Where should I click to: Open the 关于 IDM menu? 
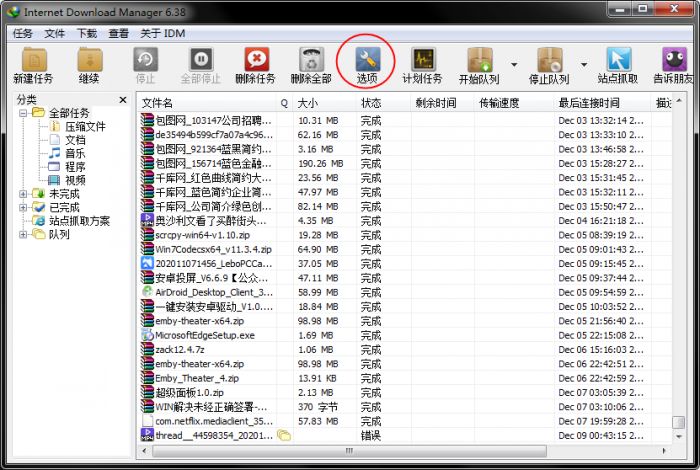tap(162, 33)
